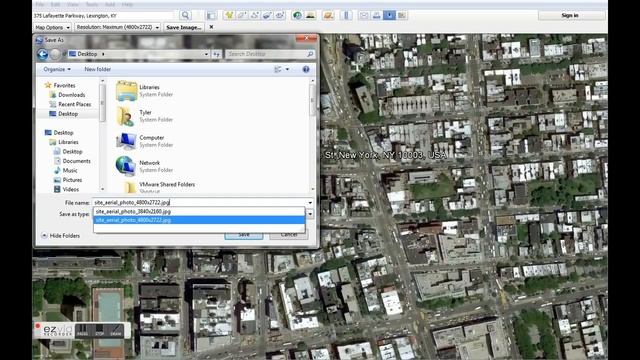Open the Ruler measuring tool

click(346, 16)
